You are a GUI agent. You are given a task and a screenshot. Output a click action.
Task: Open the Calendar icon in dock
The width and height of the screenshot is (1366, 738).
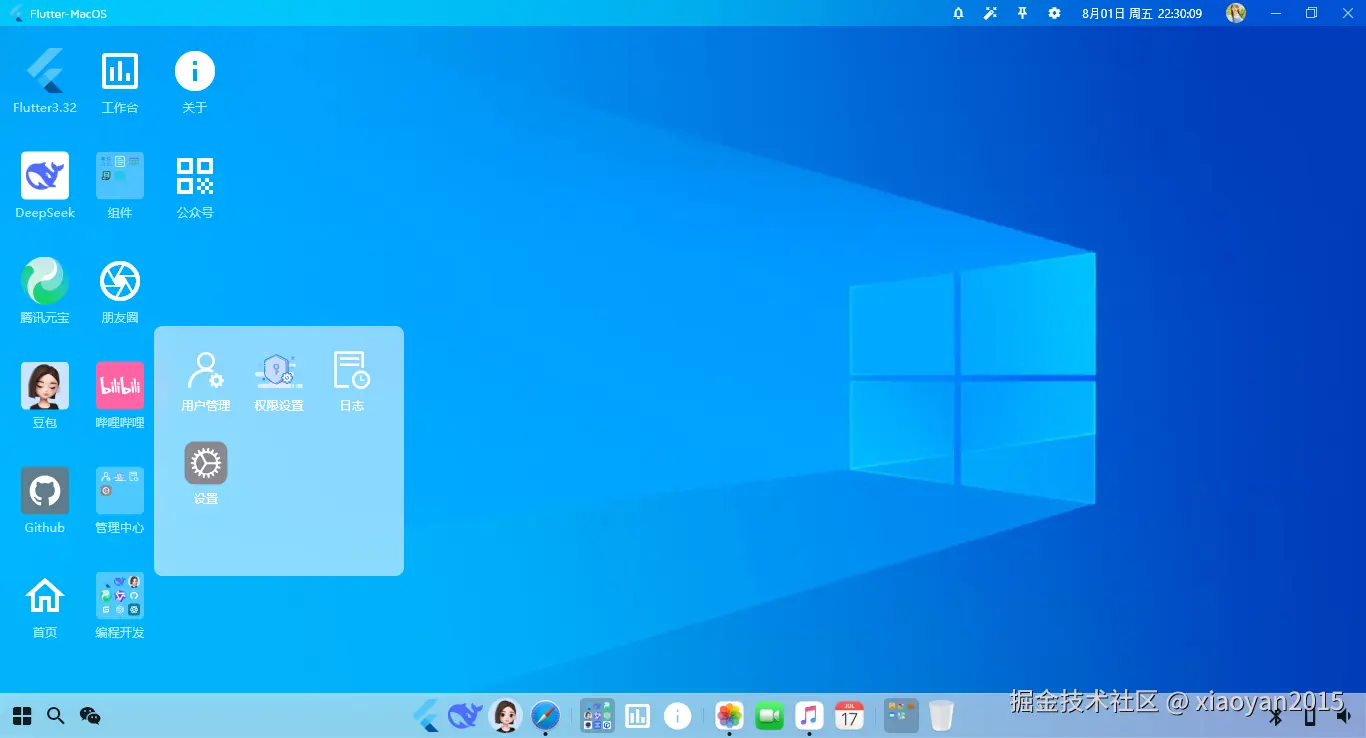pos(849,715)
